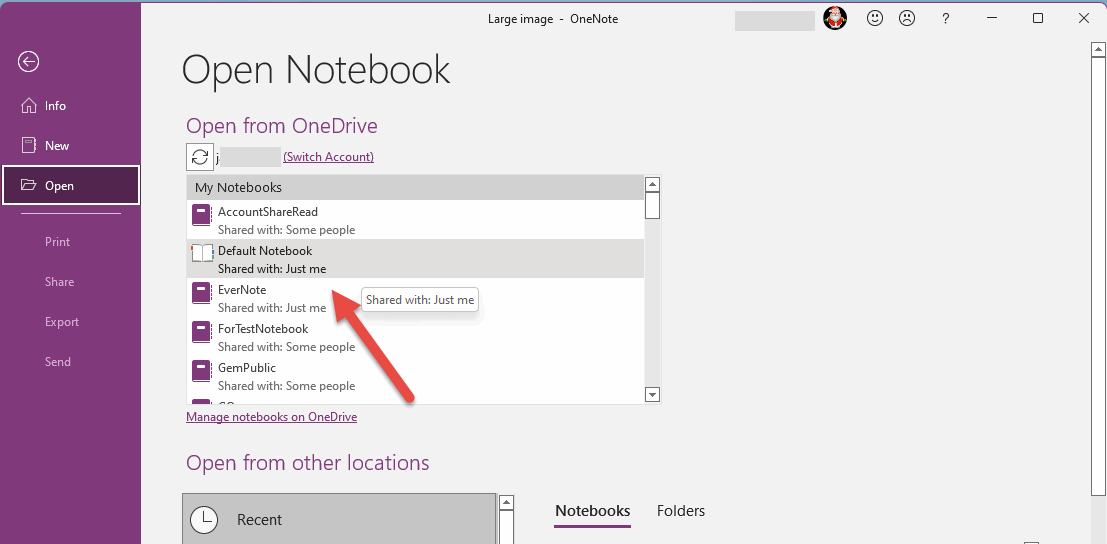Switch to the Notebooks tab

(x=592, y=511)
